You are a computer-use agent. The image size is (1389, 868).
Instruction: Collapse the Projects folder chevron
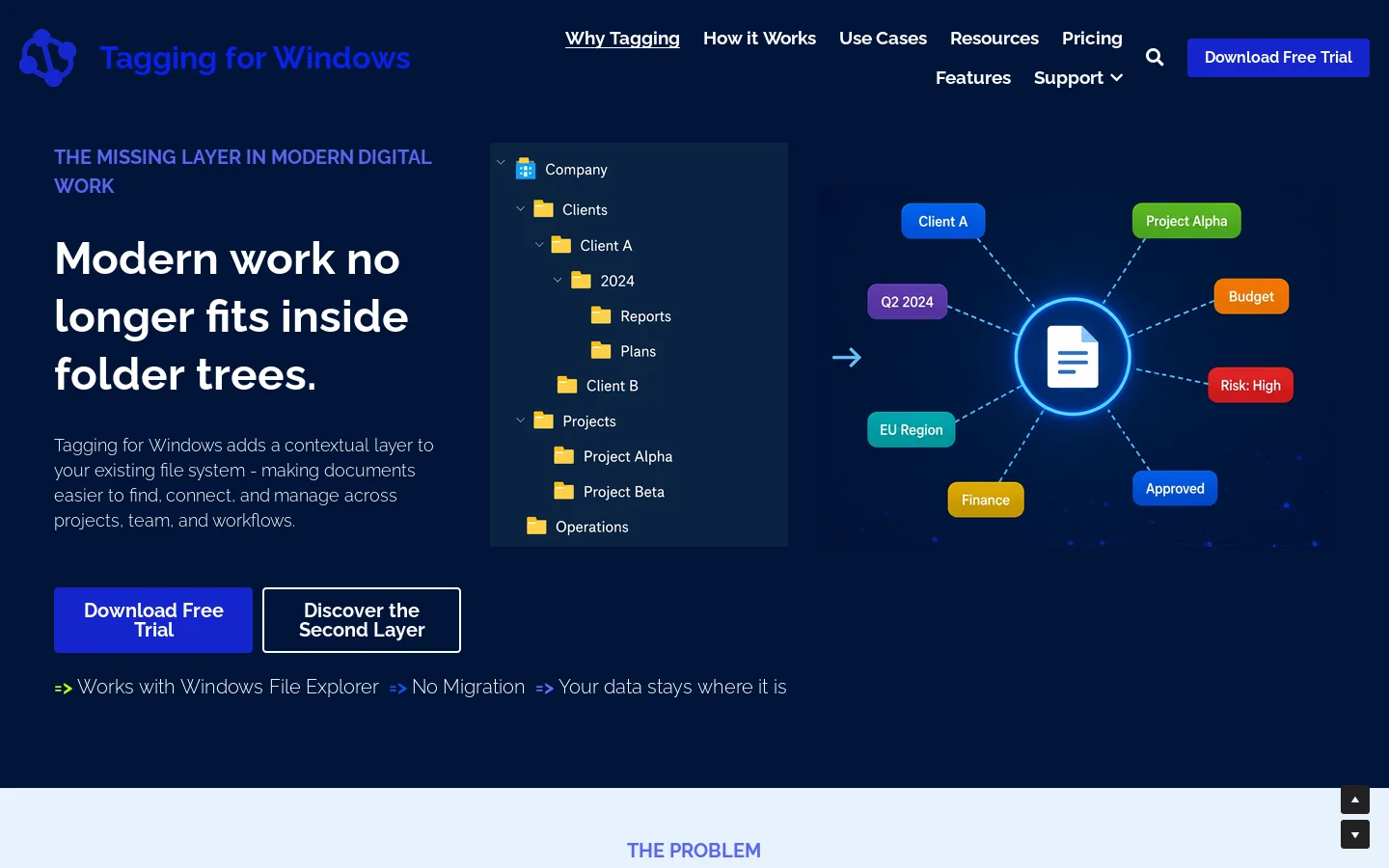[x=520, y=420]
